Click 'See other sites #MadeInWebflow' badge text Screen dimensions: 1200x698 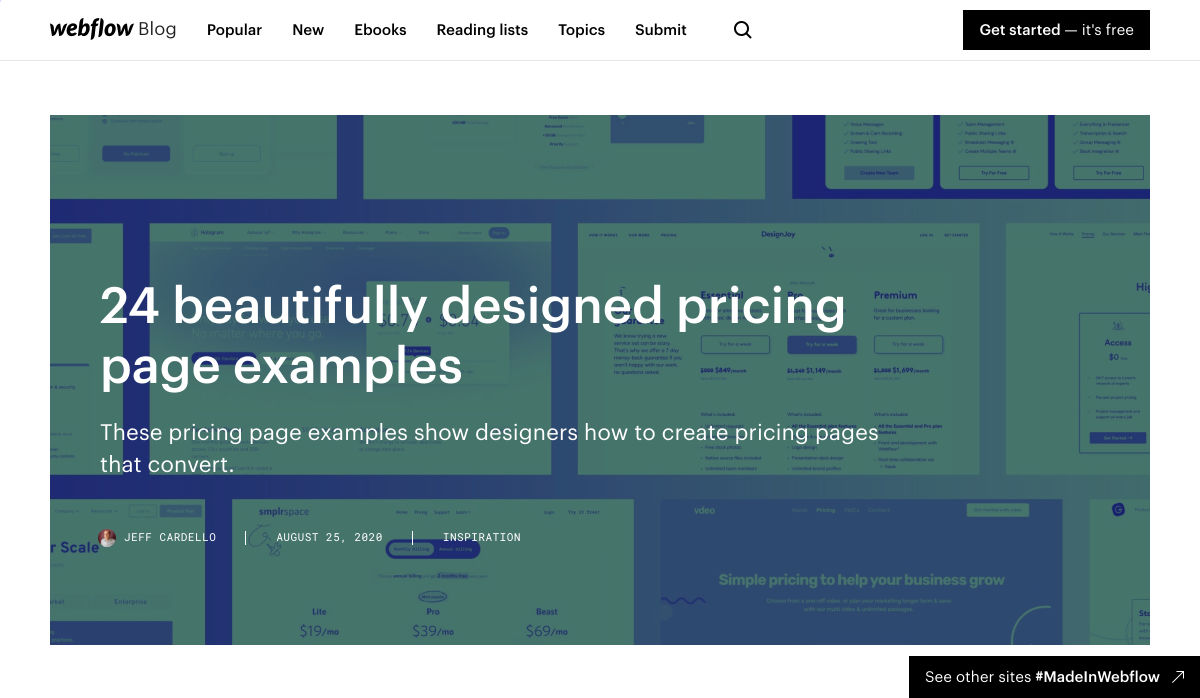(1042, 677)
